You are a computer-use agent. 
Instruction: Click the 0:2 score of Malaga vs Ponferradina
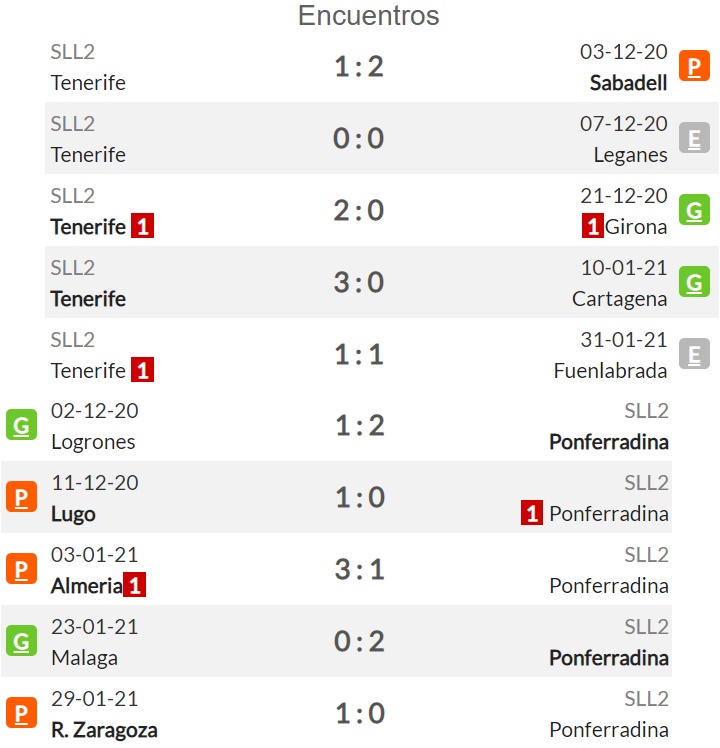(x=359, y=641)
